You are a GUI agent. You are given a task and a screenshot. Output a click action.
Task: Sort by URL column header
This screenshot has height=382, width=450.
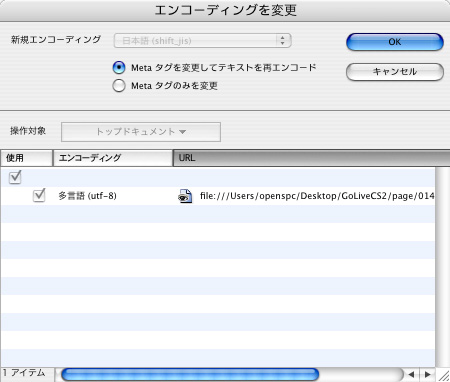[311, 158]
